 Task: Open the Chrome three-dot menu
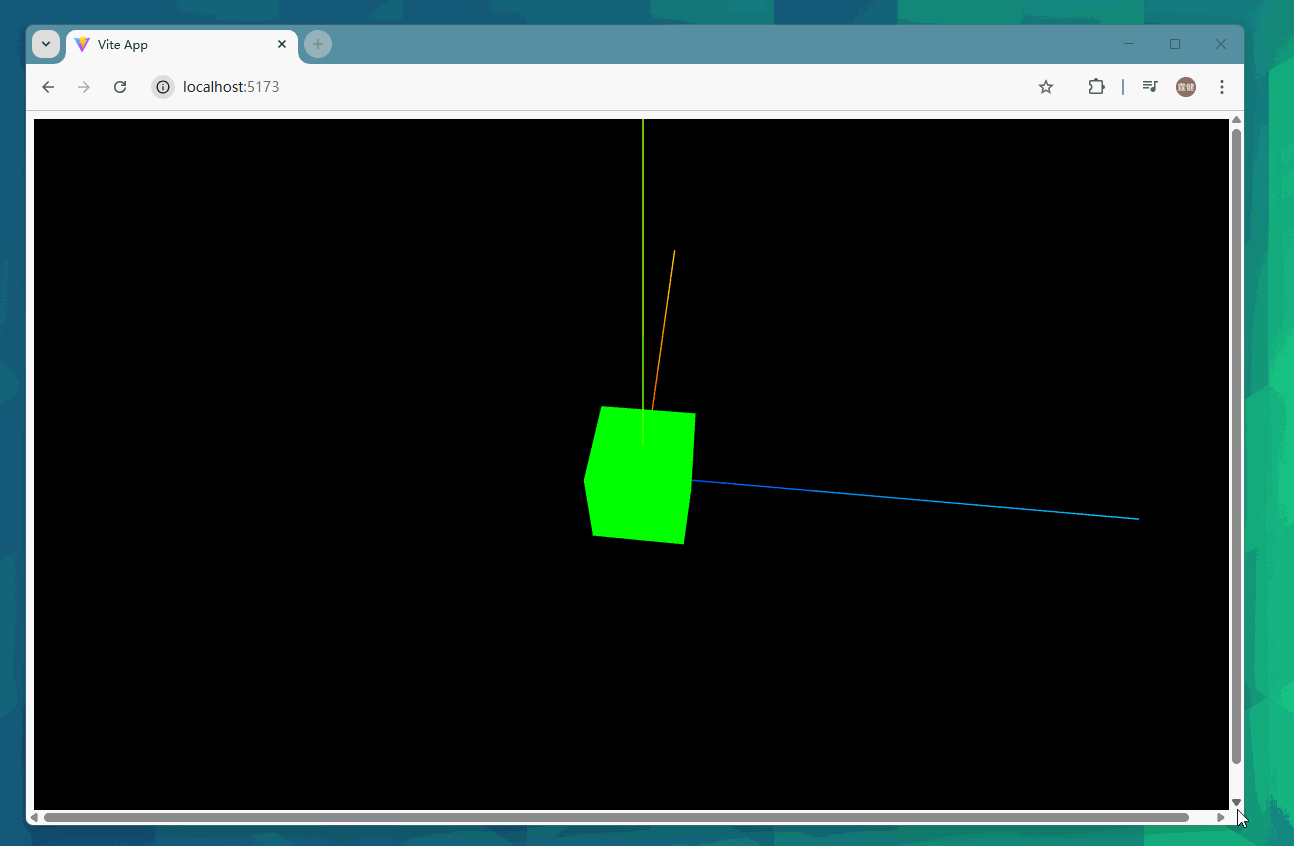pyautogui.click(x=1222, y=87)
